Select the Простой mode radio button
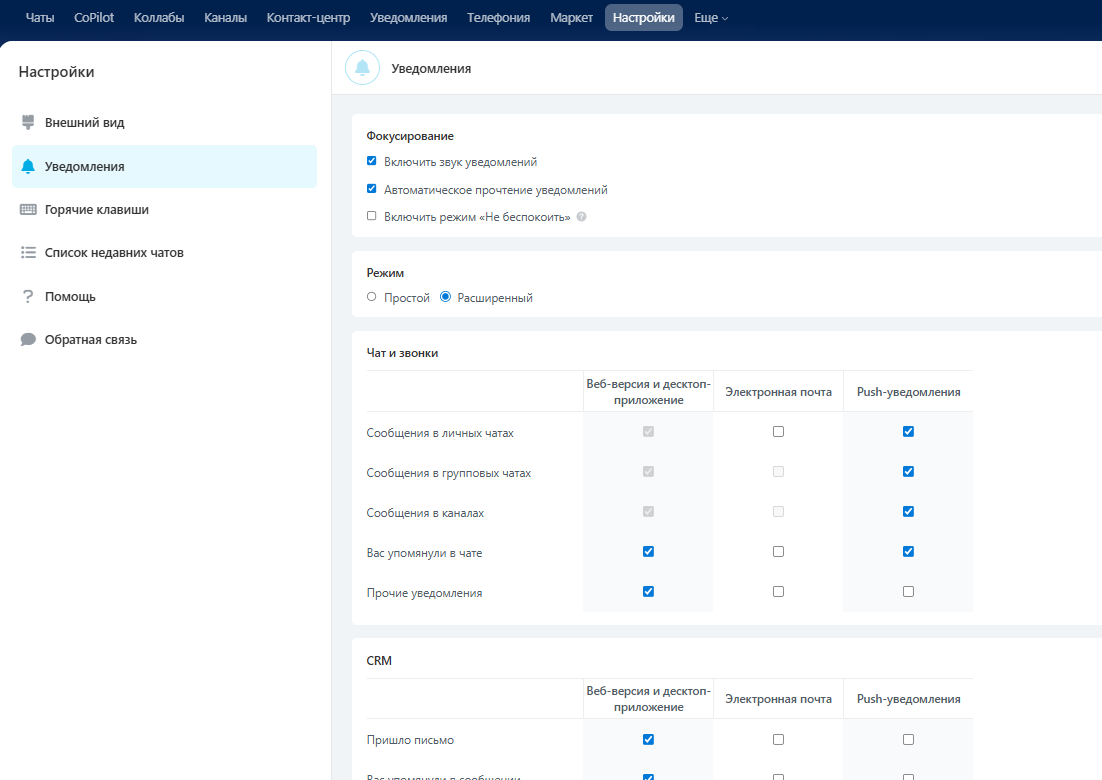 pos(372,297)
